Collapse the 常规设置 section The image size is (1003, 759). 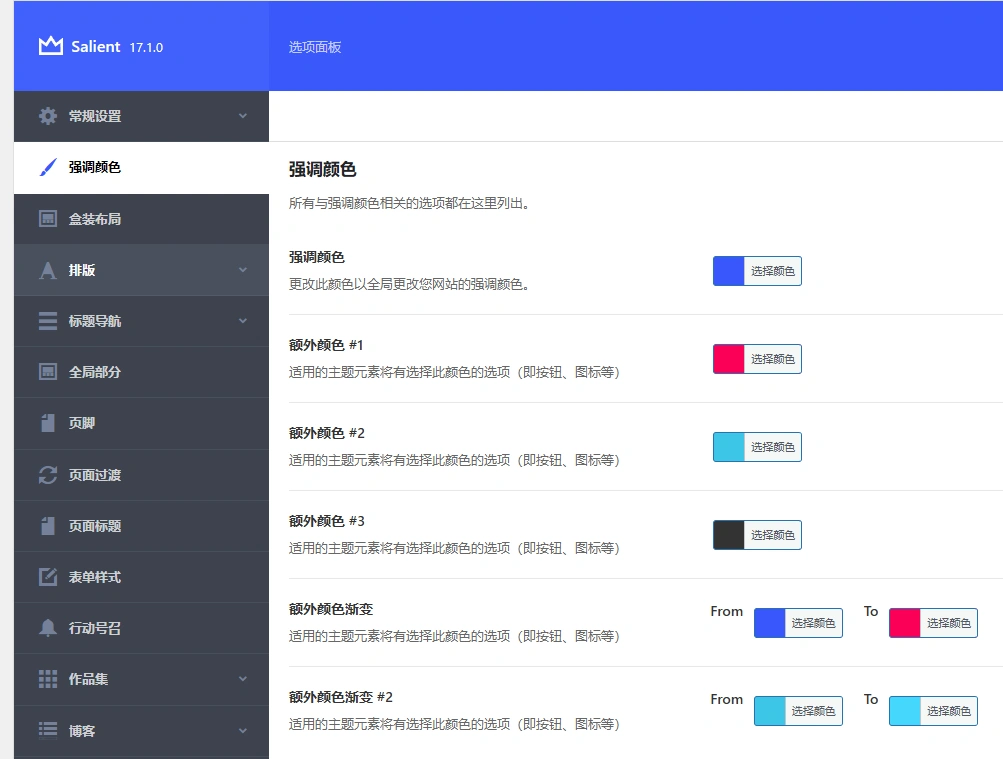tap(240, 116)
